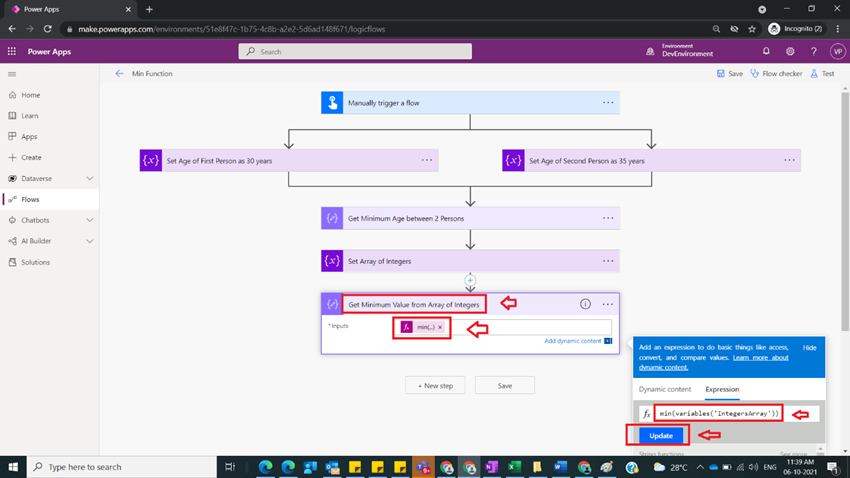Open the VP account avatar
The height and width of the screenshot is (478, 850).
pyautogui.click(x=838, y=51)
